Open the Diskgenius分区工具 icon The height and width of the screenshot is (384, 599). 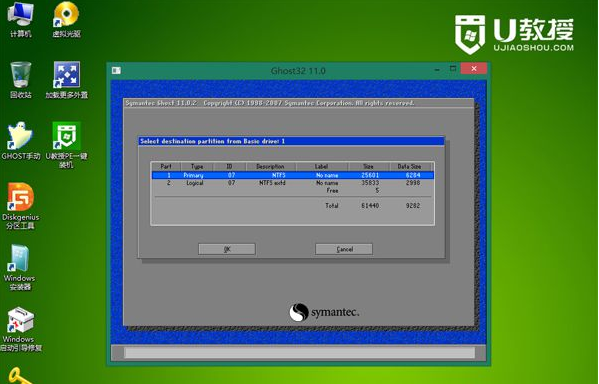point(21,206)
